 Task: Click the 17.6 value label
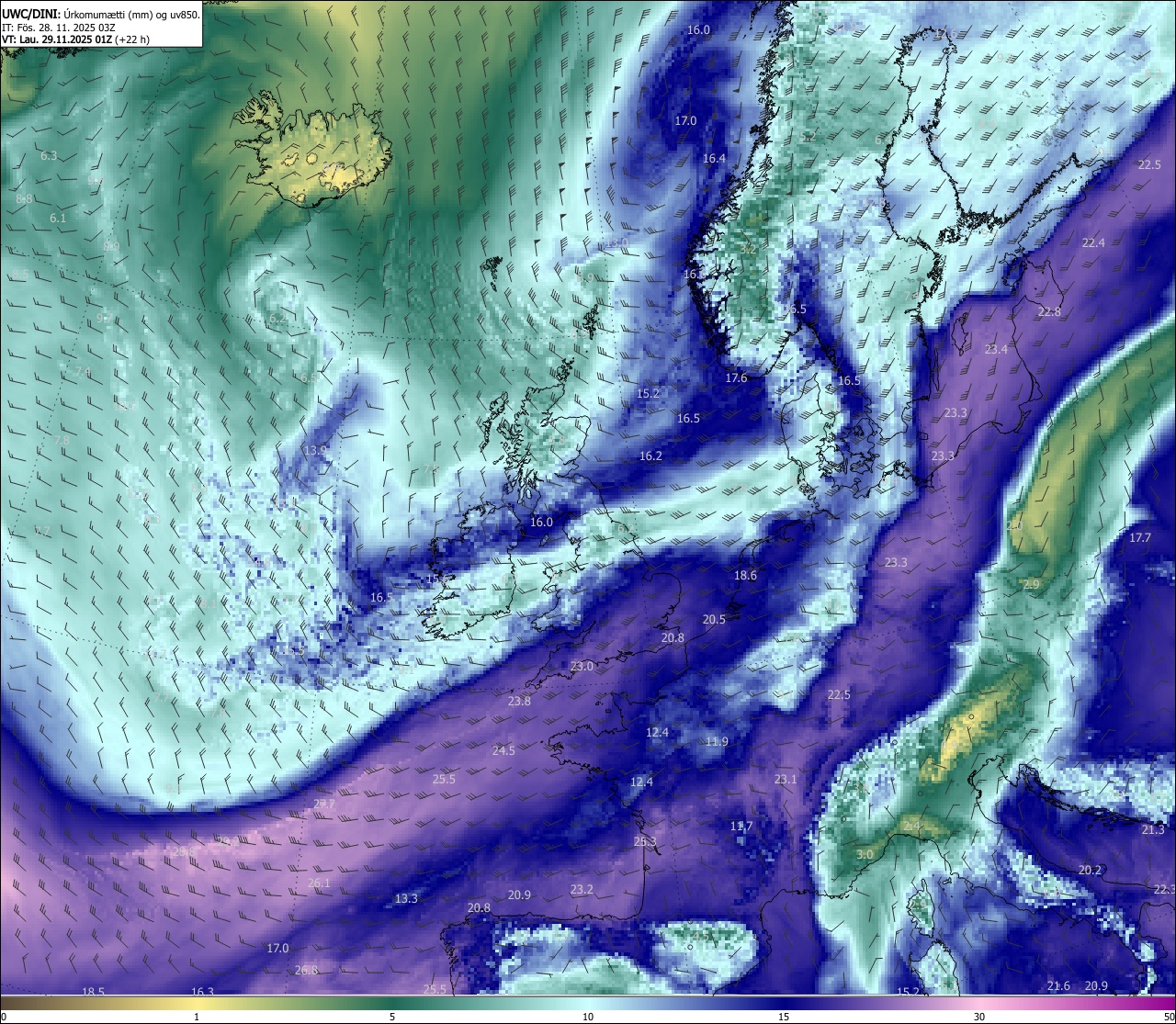click(x=736, y=378)
